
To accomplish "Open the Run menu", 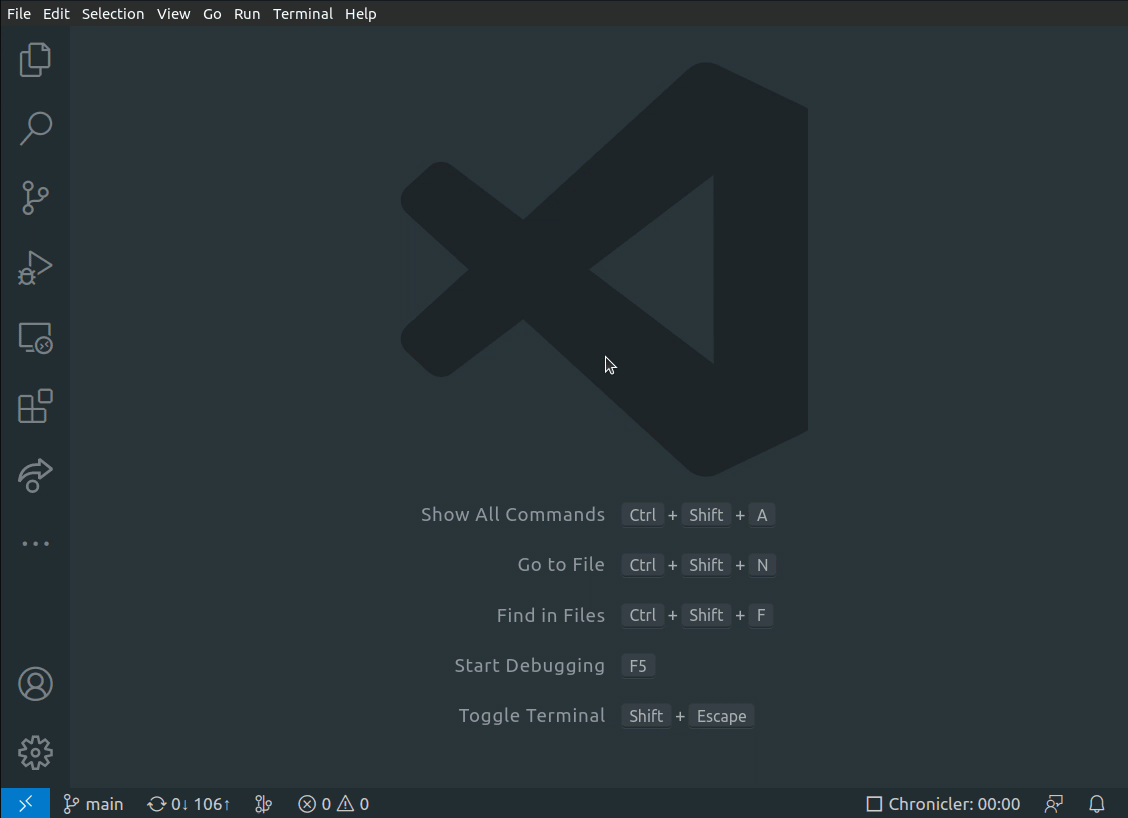I will click(247, 14).
